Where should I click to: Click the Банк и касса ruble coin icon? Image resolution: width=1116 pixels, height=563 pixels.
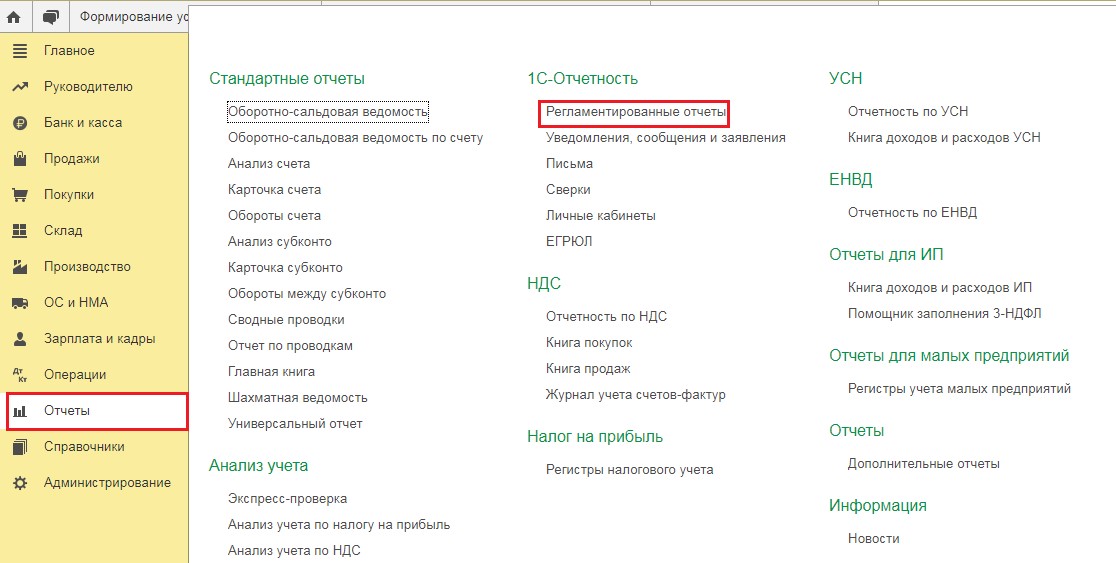pyautogui.click(x=20, y=123)
